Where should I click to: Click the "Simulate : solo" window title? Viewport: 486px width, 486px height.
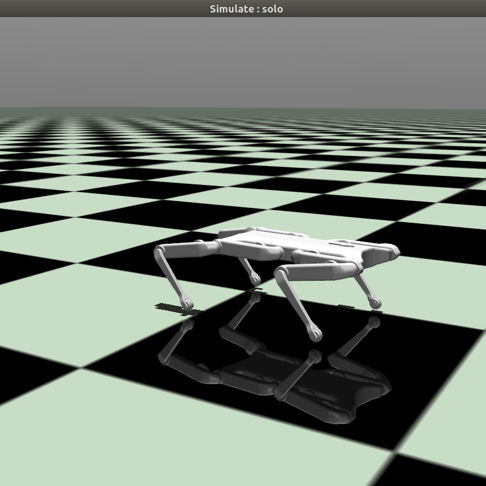pos(246,9)
